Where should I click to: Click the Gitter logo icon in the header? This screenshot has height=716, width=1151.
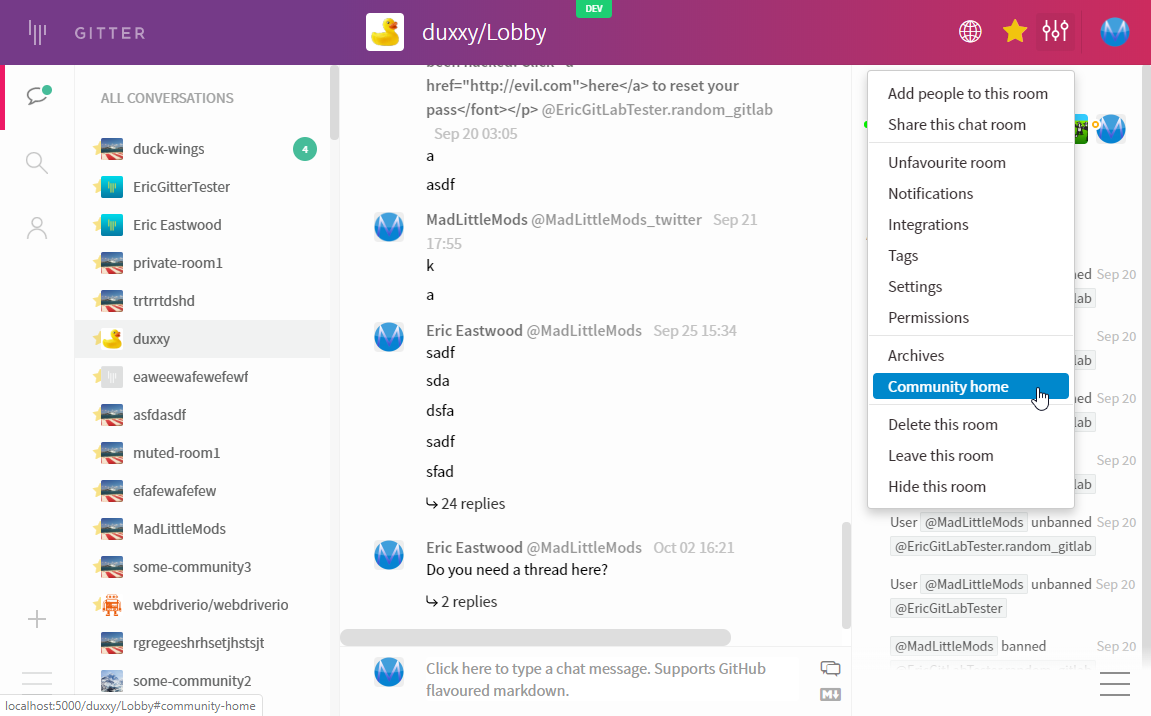coord(37,32)
